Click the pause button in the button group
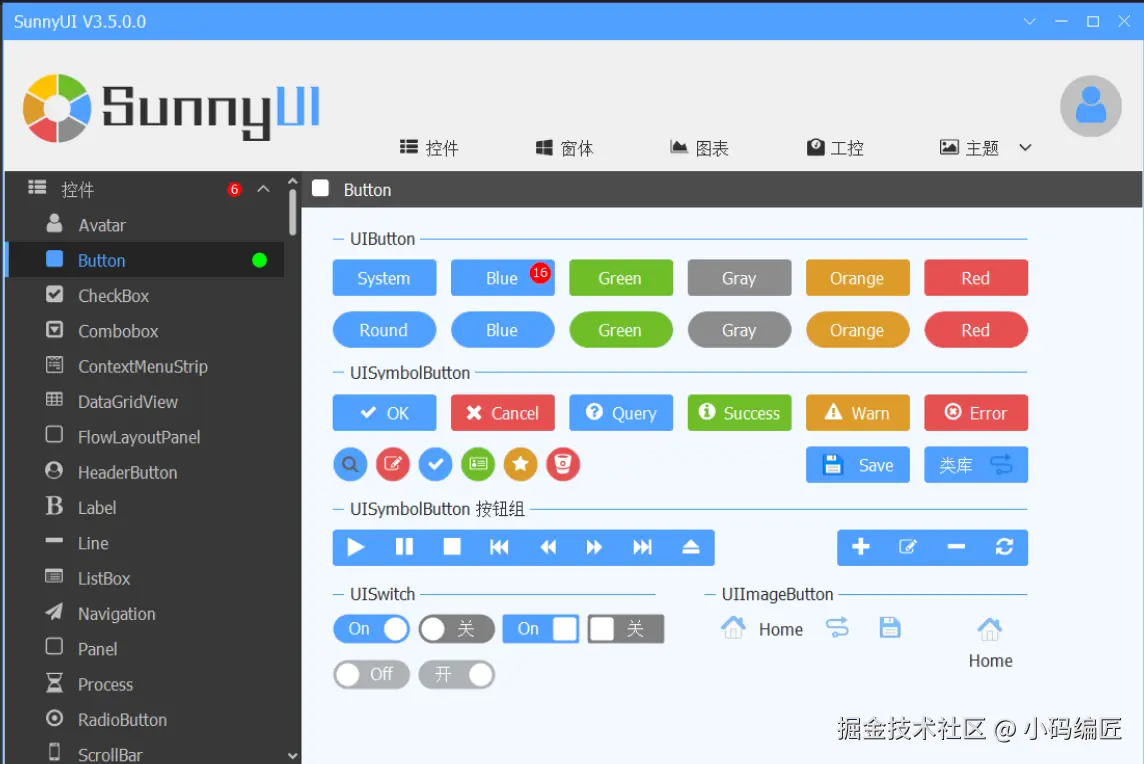The width and height of the screenshot is (1144, 764). pyautogui.click(x=404, y=547)
